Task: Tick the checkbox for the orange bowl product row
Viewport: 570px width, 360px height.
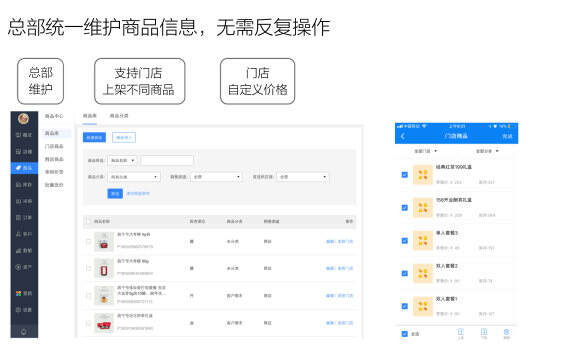Action: pos(88,296)
